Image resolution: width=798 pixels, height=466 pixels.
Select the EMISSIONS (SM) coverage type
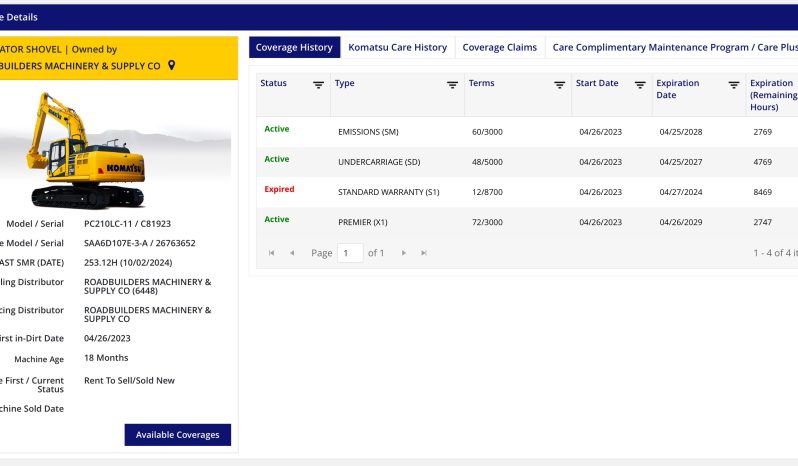pos(368,132)
